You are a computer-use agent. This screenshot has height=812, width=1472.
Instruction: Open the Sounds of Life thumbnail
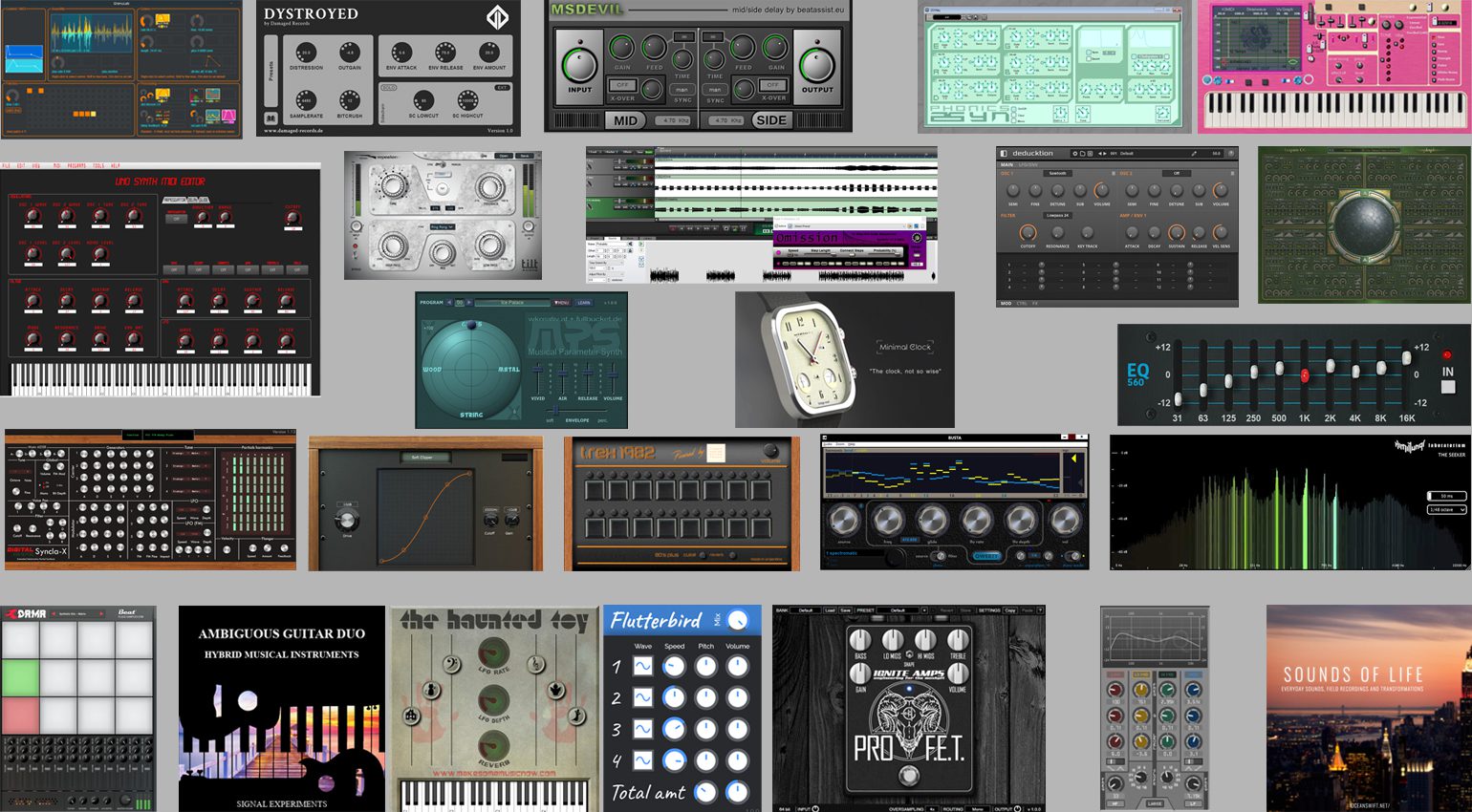click(x=1369, y=708)
